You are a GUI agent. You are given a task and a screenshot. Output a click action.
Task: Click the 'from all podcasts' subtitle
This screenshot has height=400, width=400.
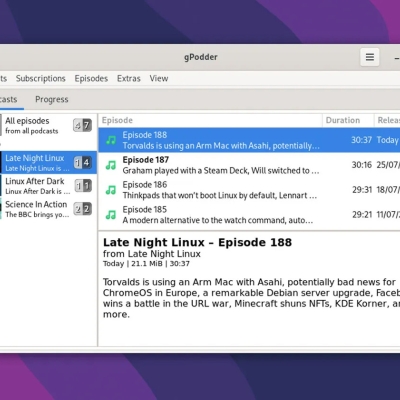click(32, 131)
